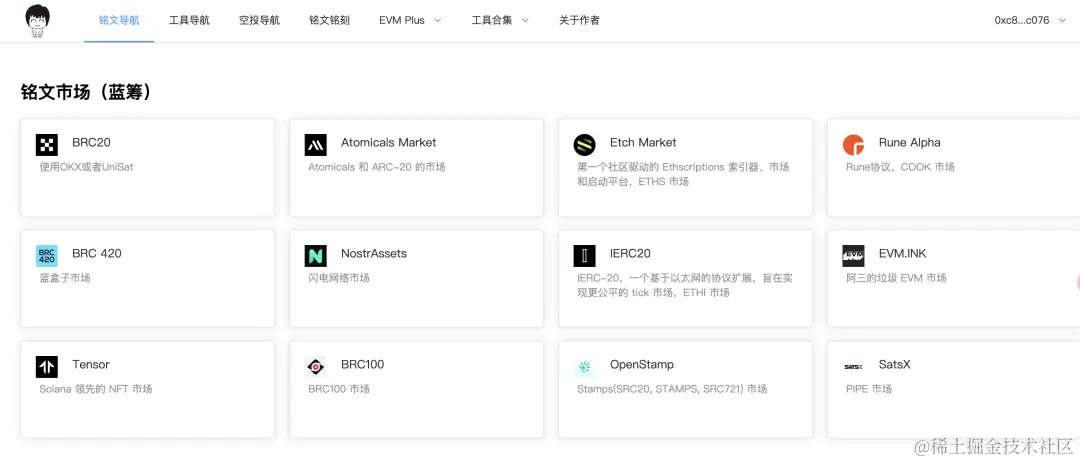Open the OpenStamp title link

click(642, 364)
